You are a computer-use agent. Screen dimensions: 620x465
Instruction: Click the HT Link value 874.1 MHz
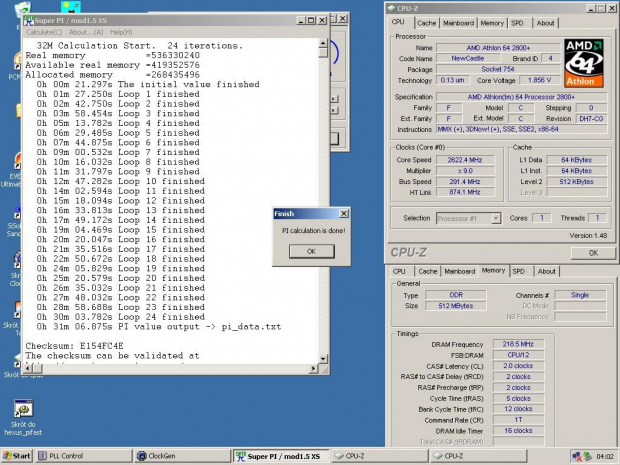click(x=465, y=192)
